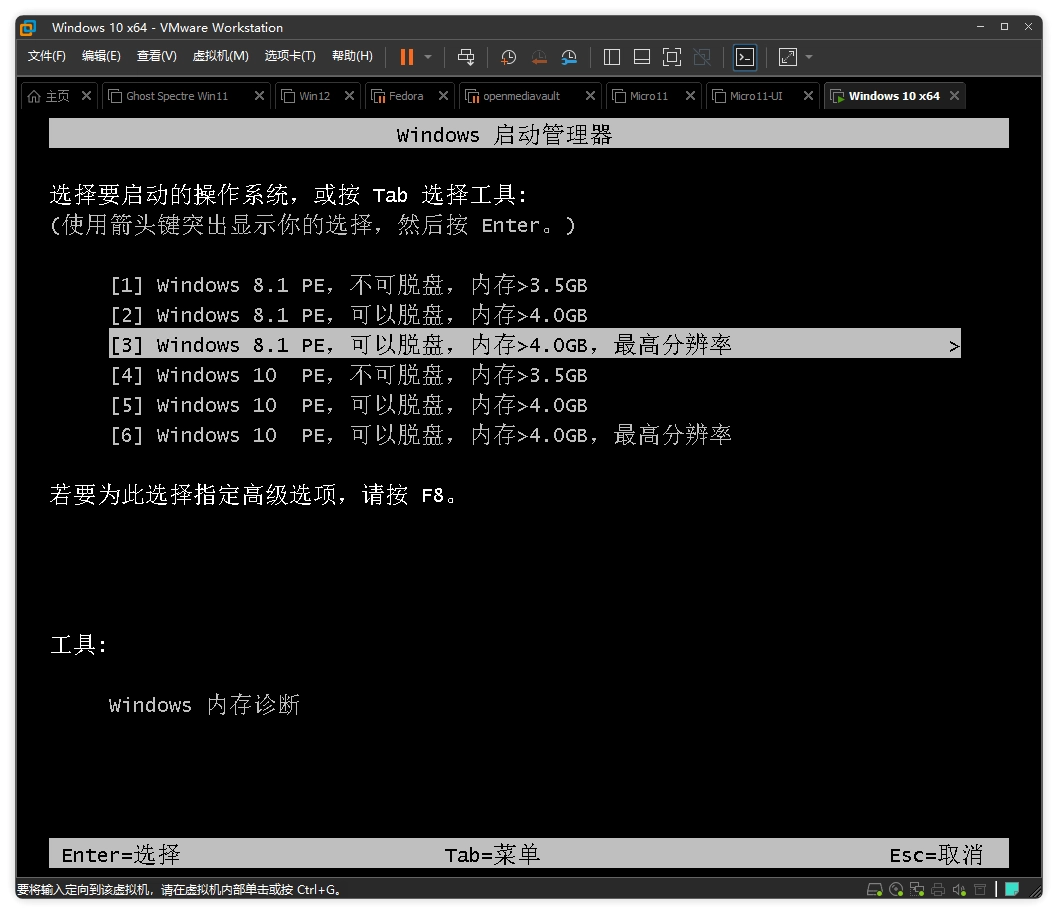Screen dimensions: 1058x914
Task: Click Send Ctrl+Alt+Del toolbar icon
Action: pyautogui.click(x=466, y=57)
